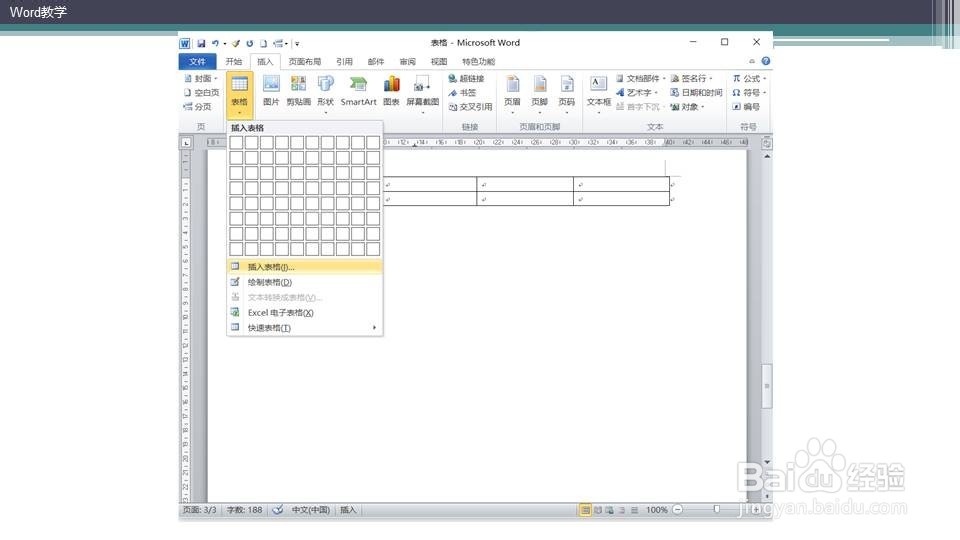Open the 签名行 (Signature Line) dropdown
Viewport: 960px width, 540px height.
(x=691, y=78)
